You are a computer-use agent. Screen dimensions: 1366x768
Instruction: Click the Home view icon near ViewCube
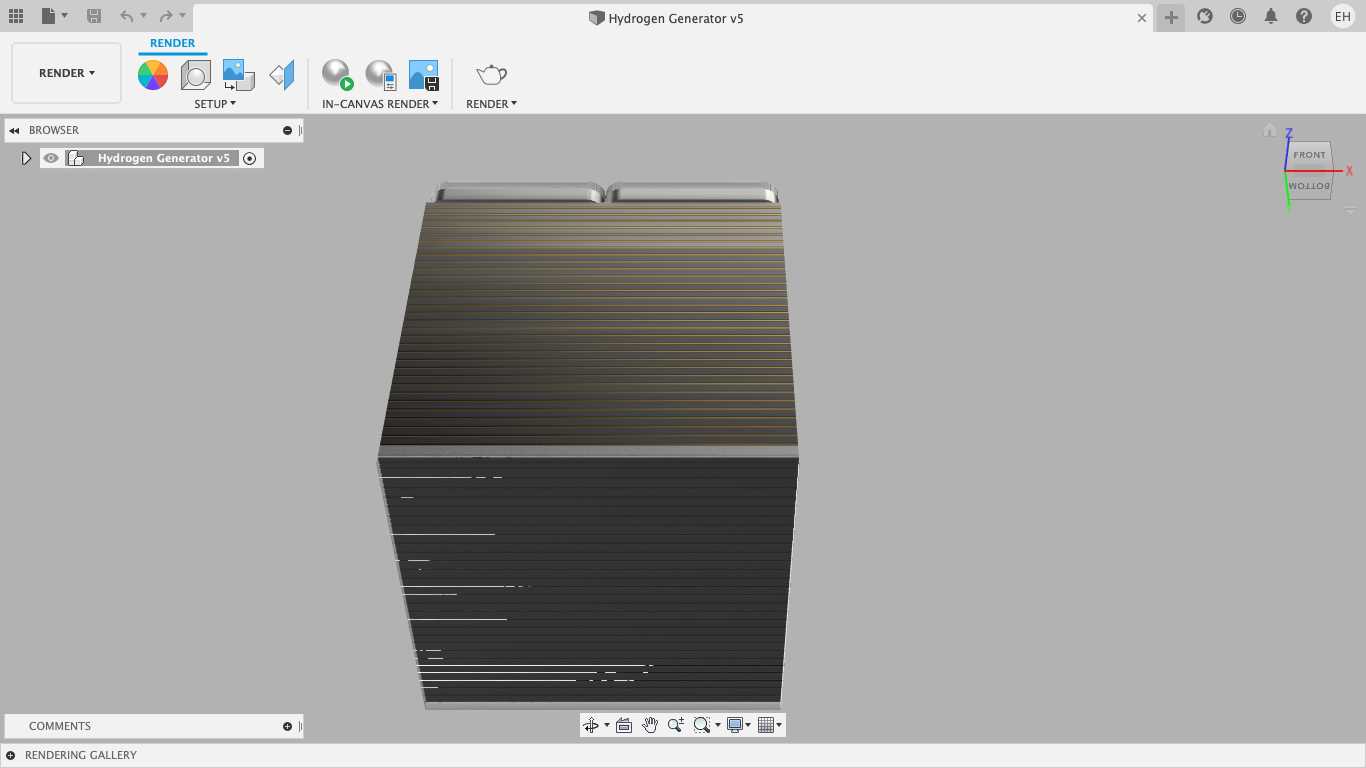tap(1269, 131)
